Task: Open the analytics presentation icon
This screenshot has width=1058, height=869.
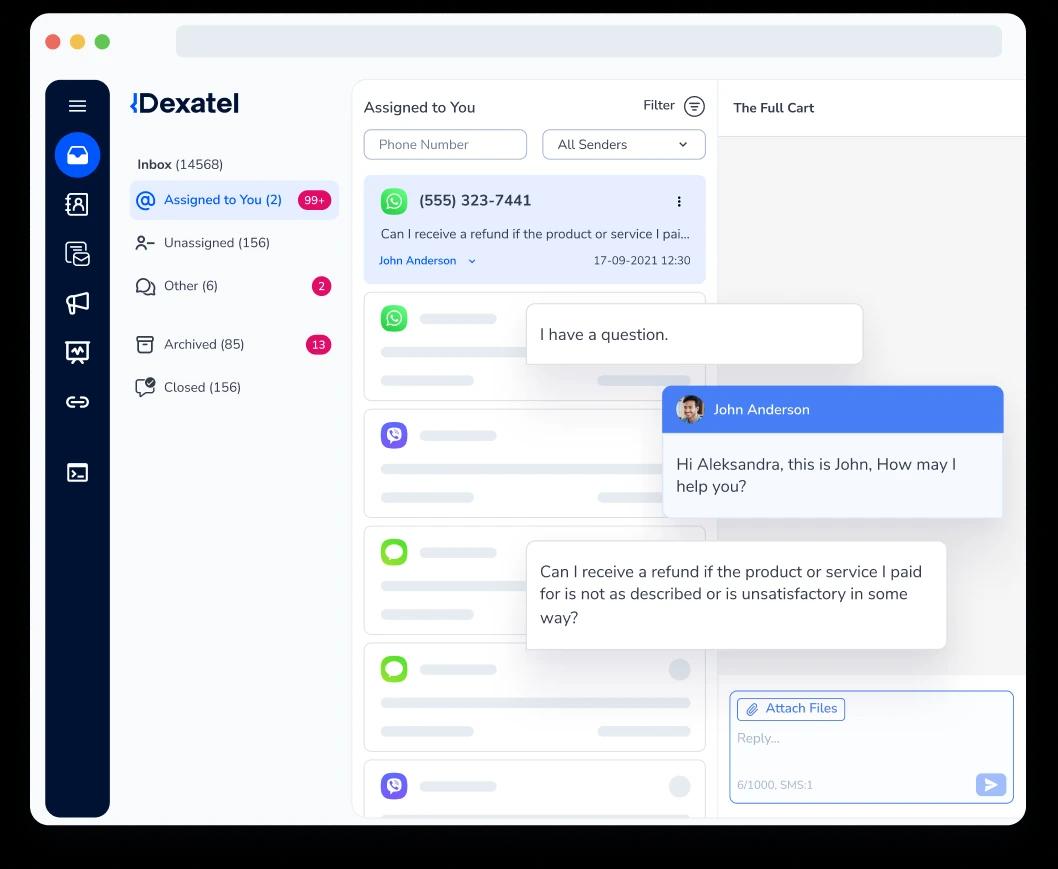Action: pyautogui.click(x=77, y=352)
